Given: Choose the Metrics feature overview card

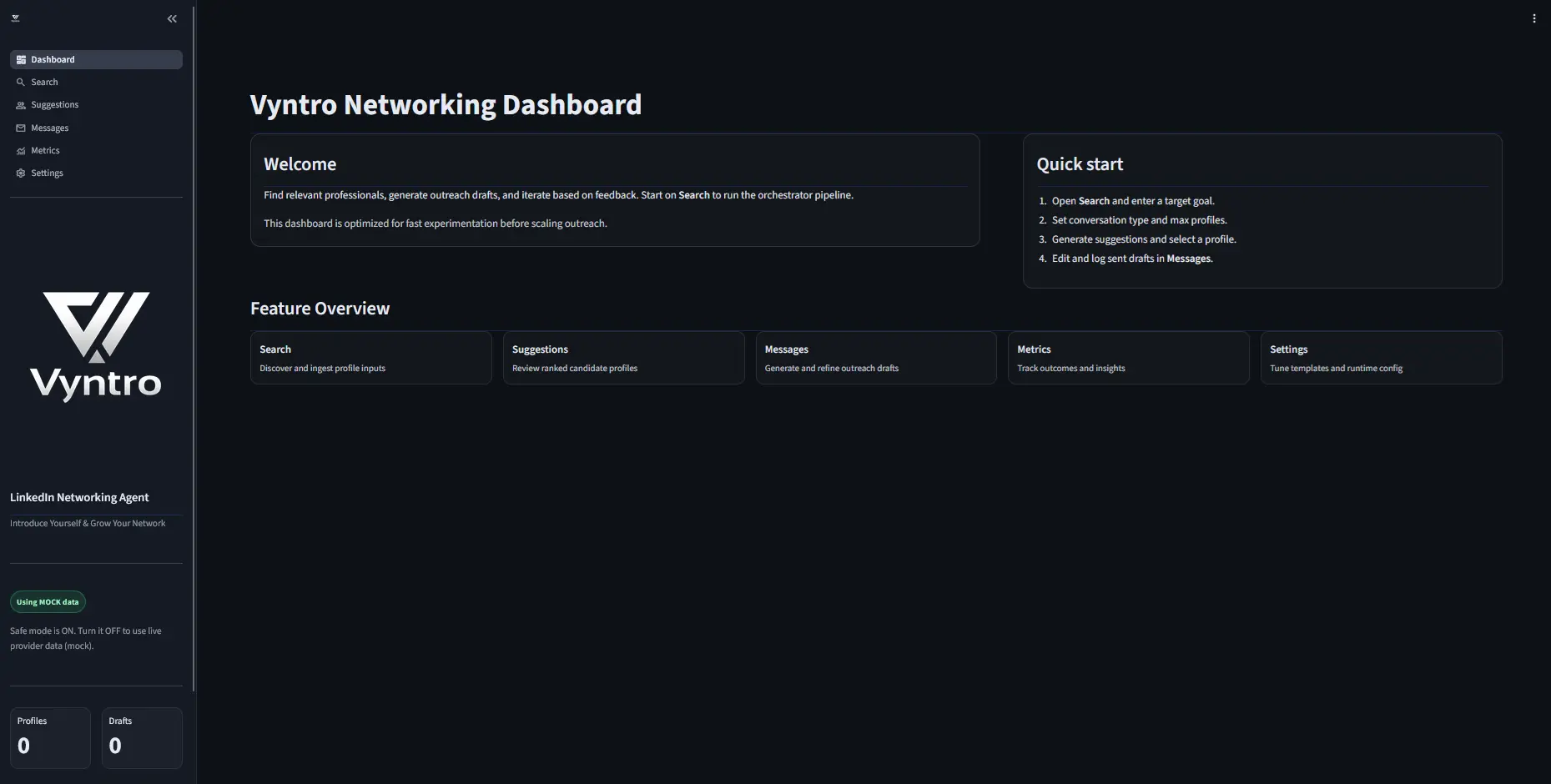Looking at the screenshot, I should (1128, 358).
